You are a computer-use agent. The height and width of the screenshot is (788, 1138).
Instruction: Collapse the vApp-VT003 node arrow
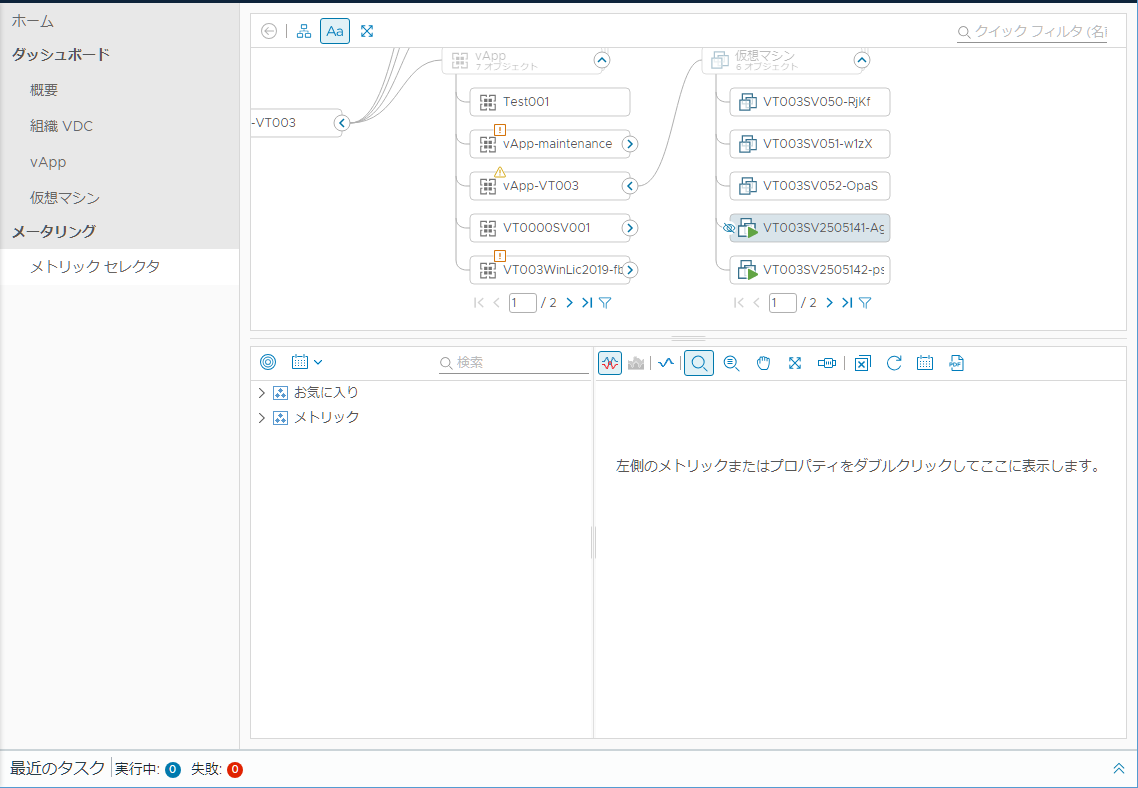[630, 186]
